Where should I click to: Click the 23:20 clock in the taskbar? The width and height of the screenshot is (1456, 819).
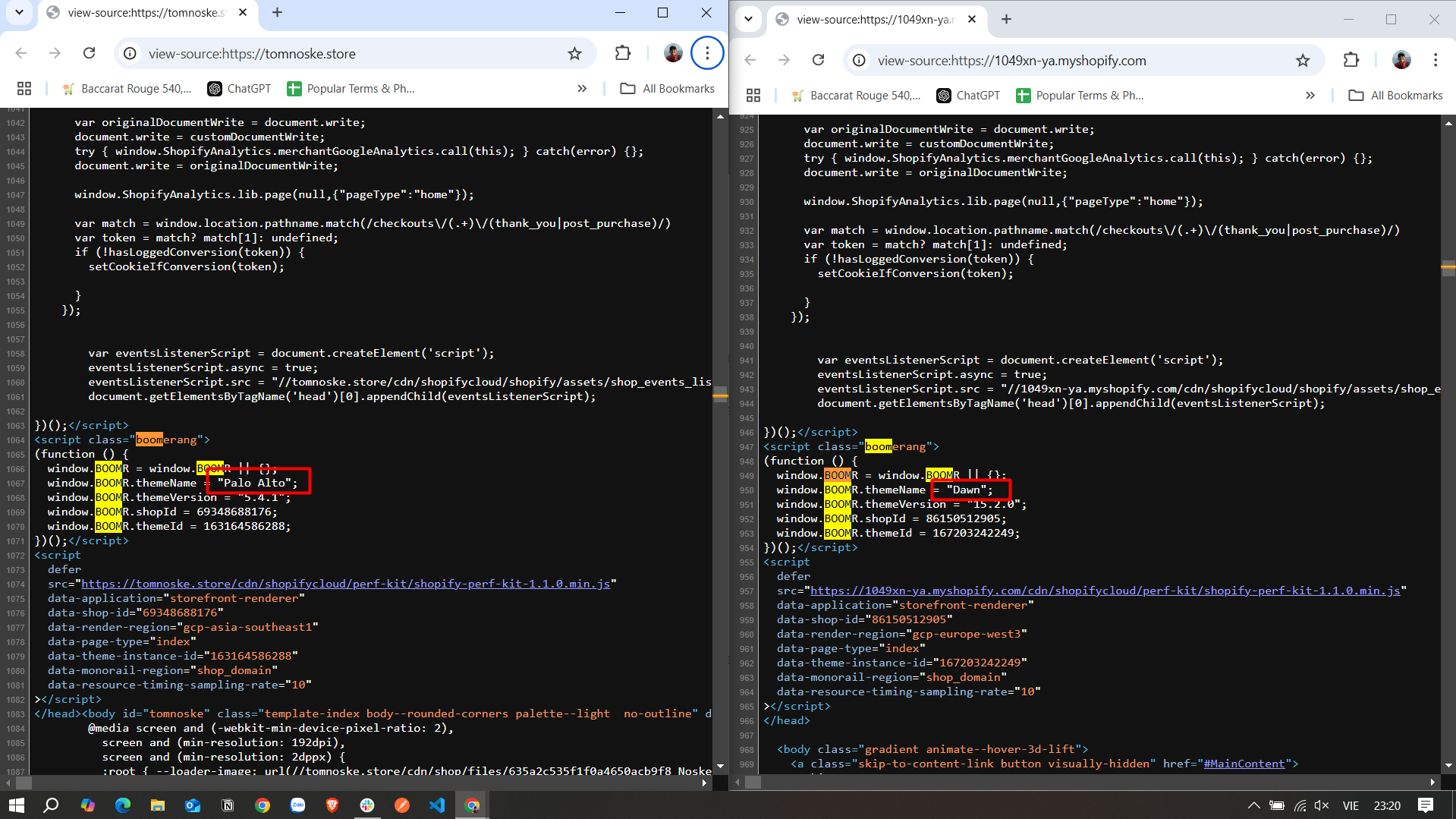[x=1387, y=805]
